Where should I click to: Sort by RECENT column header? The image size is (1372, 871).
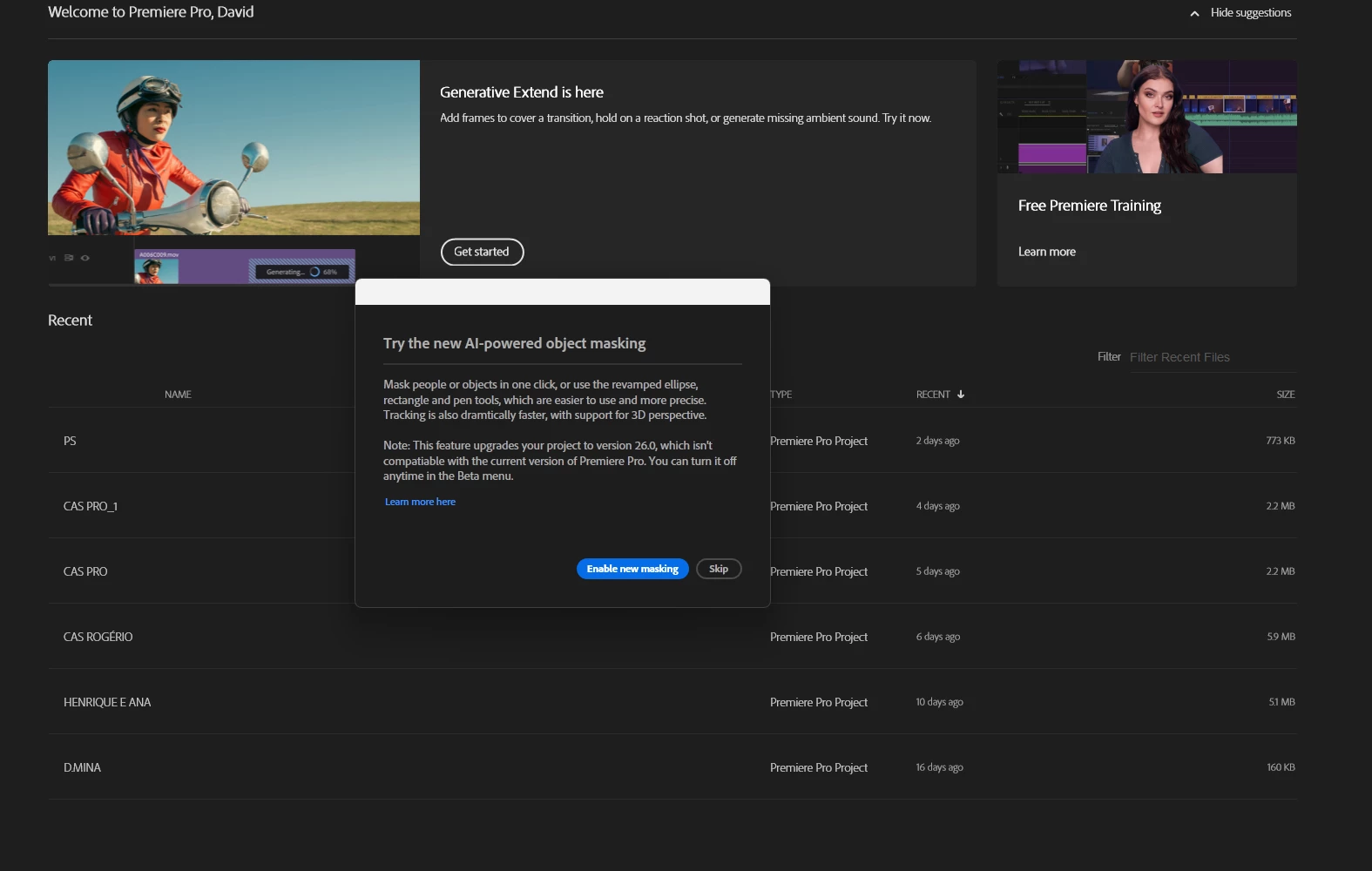click(x=933, y=395)
